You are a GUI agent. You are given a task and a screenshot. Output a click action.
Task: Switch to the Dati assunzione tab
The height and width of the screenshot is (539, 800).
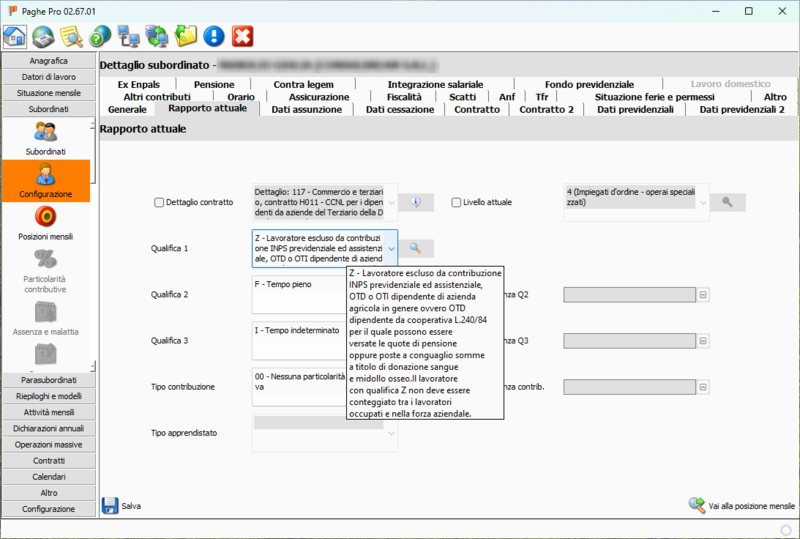306,109
